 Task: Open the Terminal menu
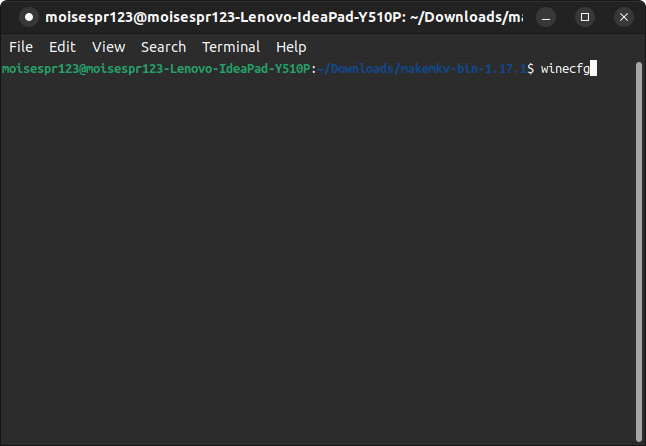[231, 47]
